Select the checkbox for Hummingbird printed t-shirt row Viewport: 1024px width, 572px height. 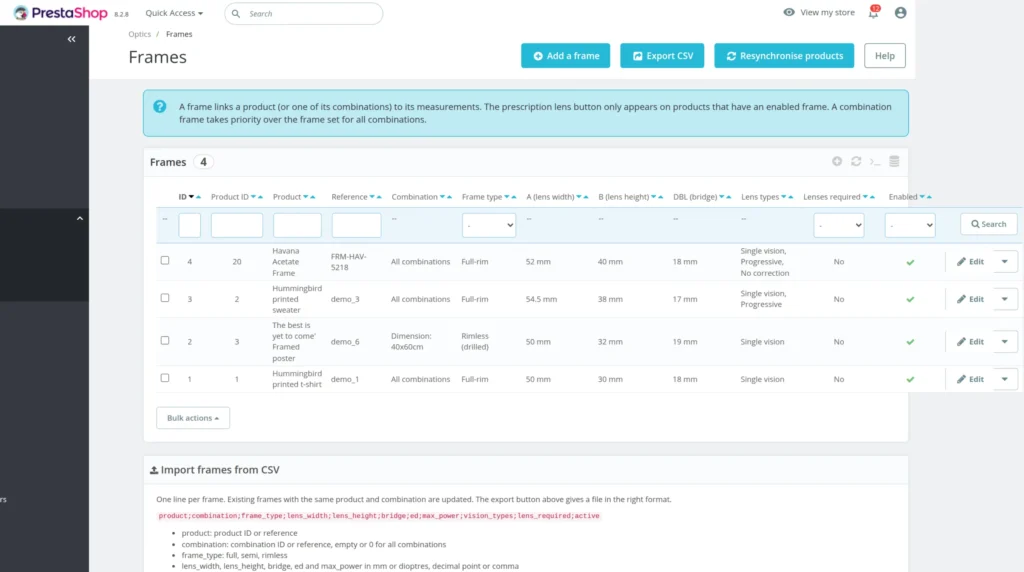click(165, 378)
